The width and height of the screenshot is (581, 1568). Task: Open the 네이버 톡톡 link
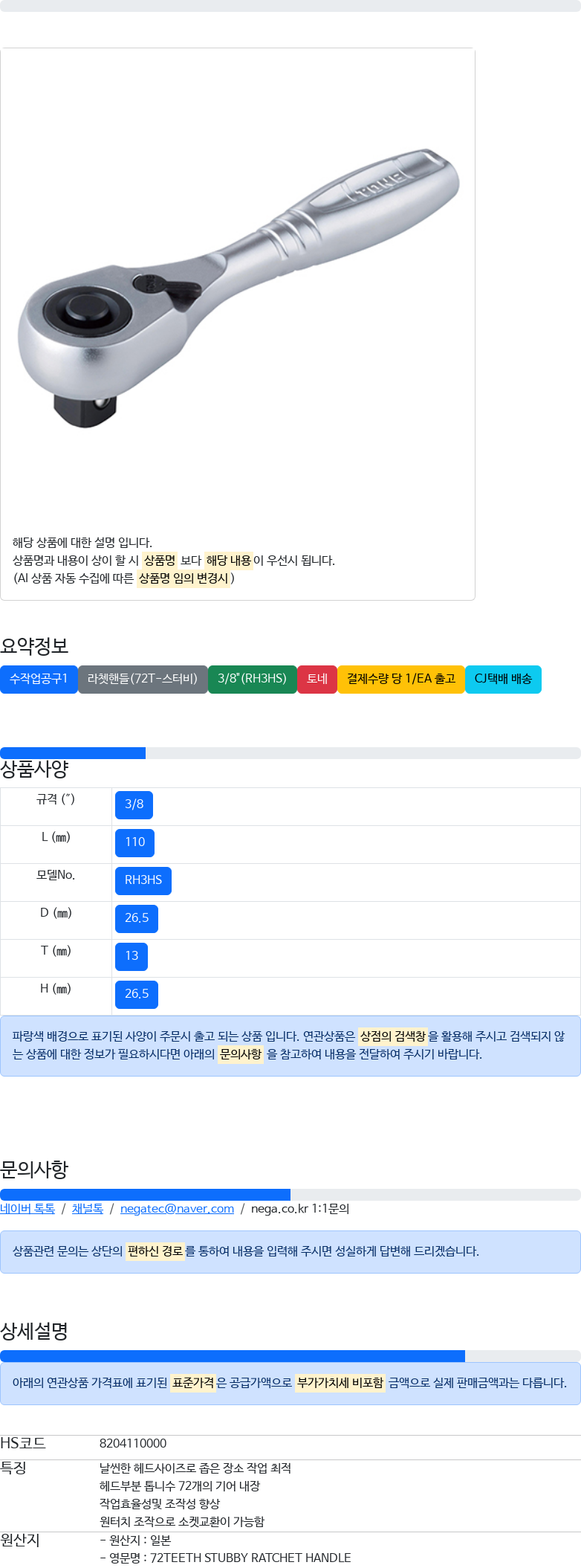(27, 1209)
